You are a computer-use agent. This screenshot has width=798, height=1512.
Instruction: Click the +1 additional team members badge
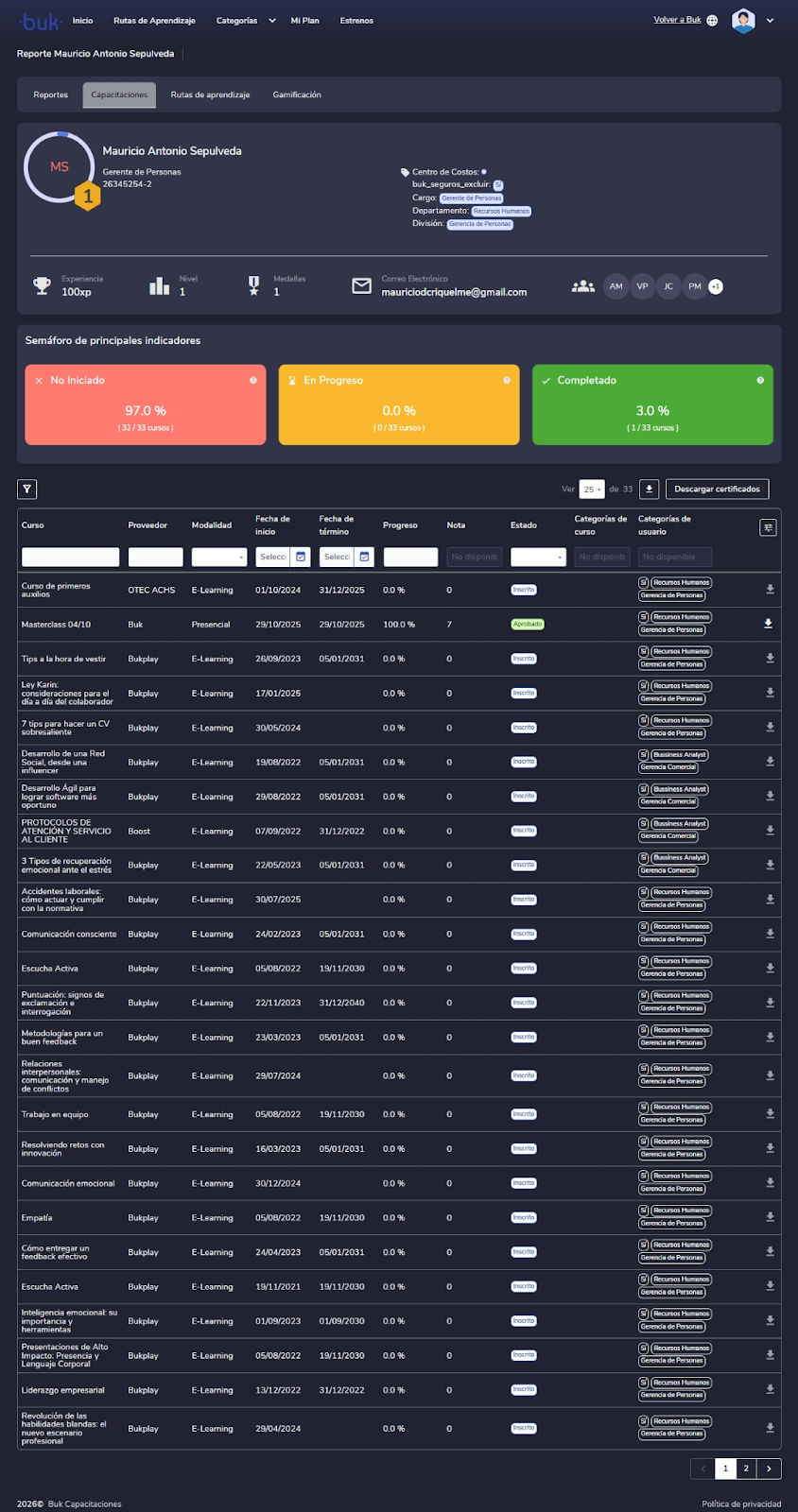click(x=716, y=286)
